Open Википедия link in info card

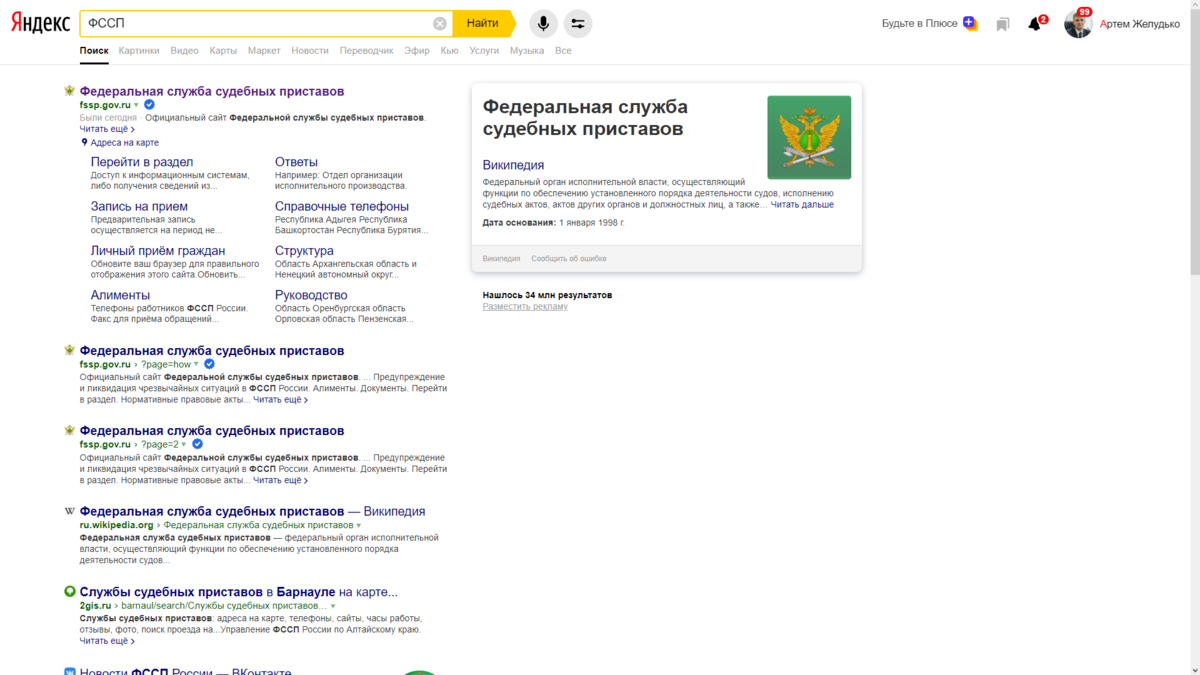tap(513, 165)
